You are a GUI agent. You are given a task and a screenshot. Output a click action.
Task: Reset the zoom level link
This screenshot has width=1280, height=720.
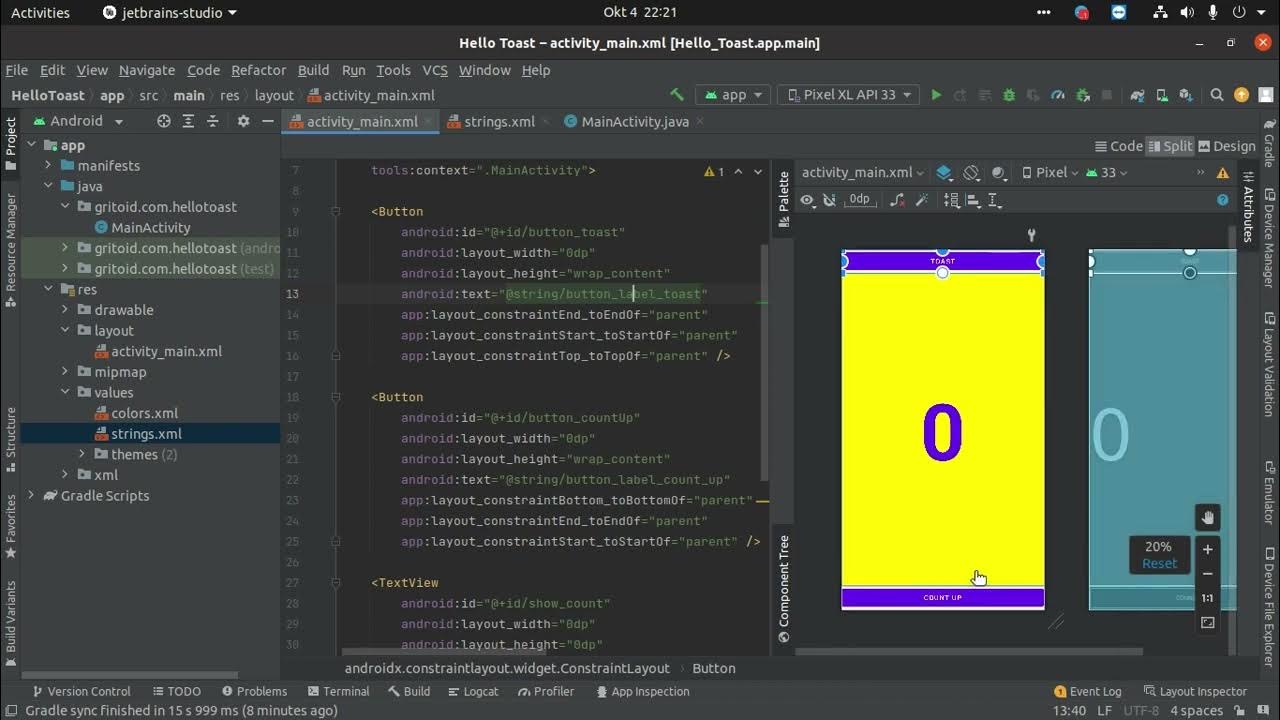(1159, 563)
